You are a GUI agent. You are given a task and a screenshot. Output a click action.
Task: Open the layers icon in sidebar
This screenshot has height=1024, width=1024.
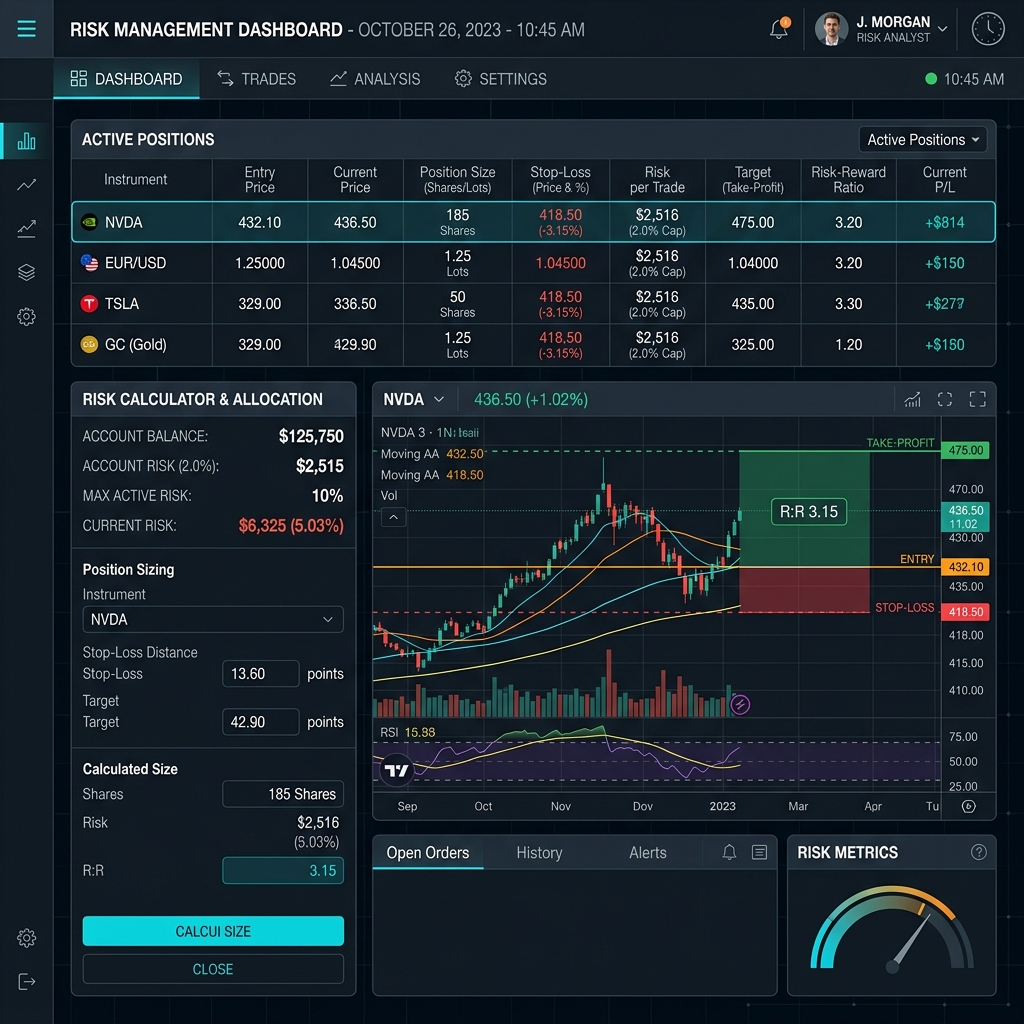[x=26, y=272]
